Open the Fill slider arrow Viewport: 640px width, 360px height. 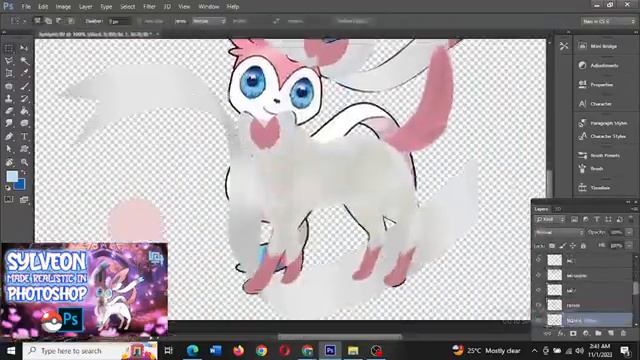[629, 246]
